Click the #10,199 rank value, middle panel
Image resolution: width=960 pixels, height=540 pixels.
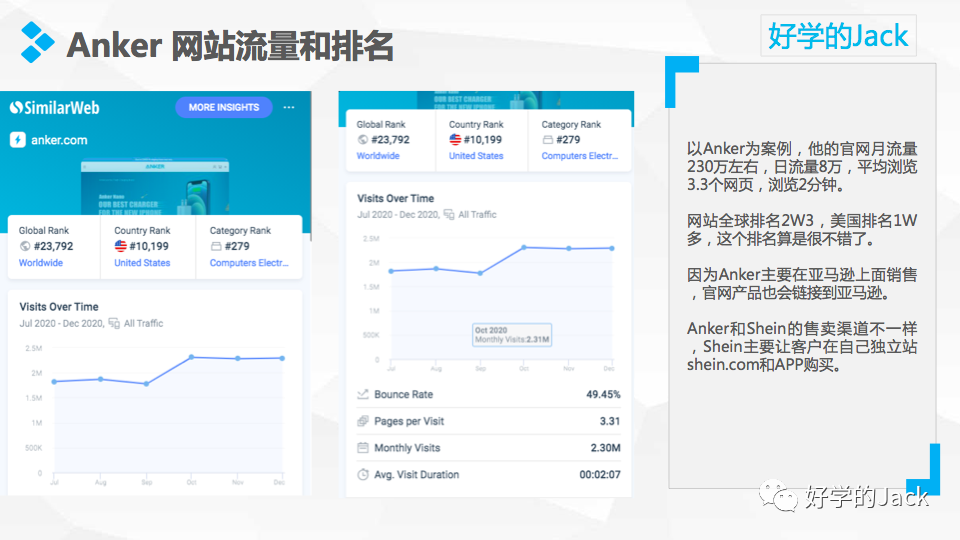(482, 140)
